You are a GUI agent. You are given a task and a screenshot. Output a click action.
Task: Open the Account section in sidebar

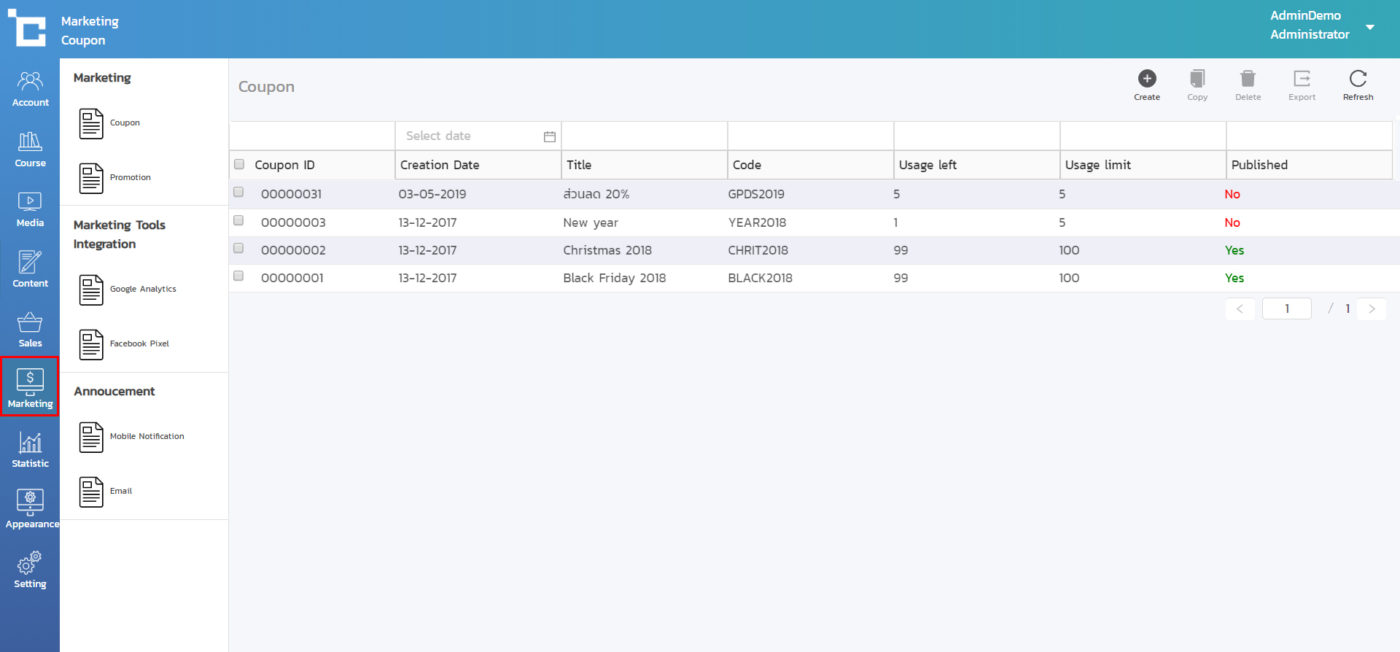tap(30, 88)
